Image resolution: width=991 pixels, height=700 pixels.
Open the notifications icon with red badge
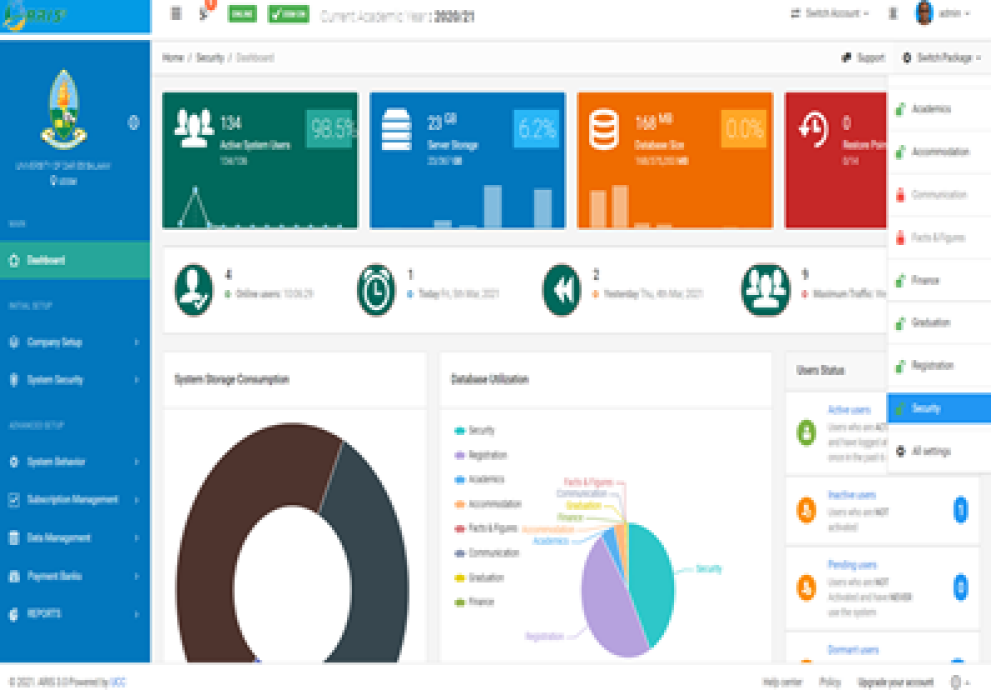point(204,14)
